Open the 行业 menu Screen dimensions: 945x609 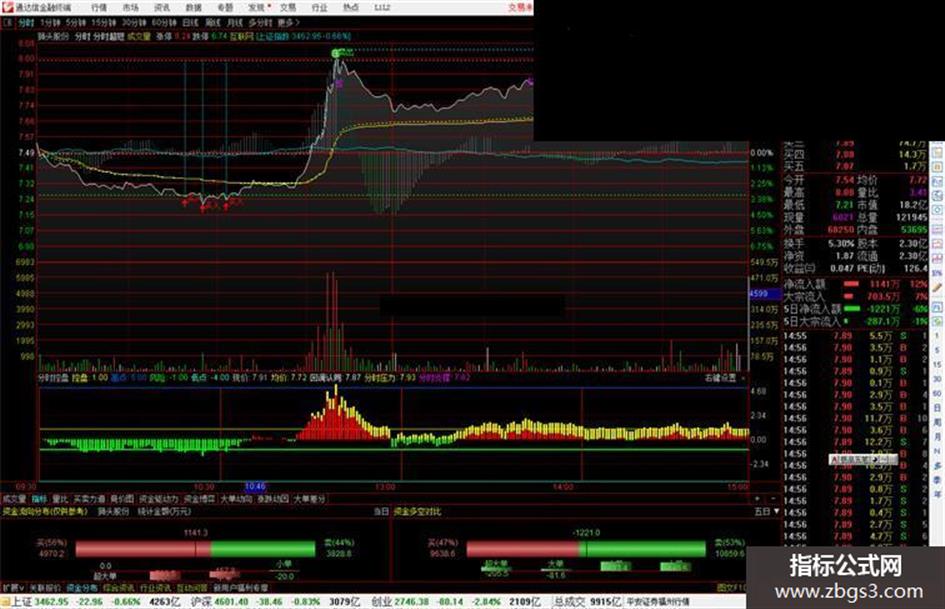tap(319, 8)
